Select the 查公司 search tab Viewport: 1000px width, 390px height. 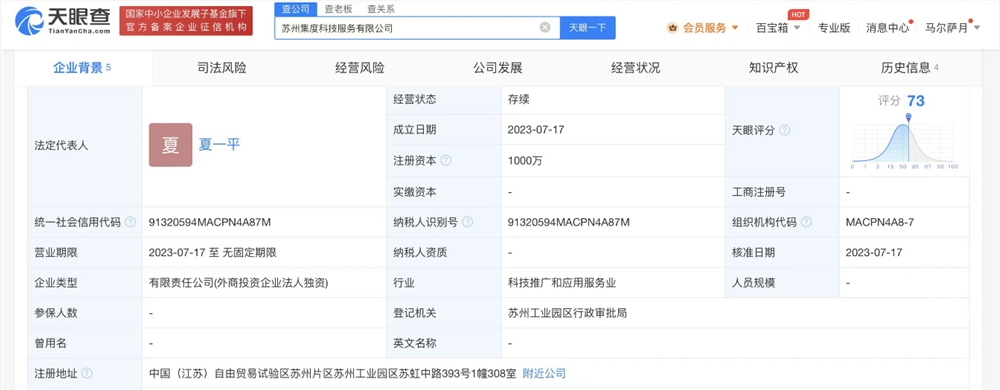(295, 9)
